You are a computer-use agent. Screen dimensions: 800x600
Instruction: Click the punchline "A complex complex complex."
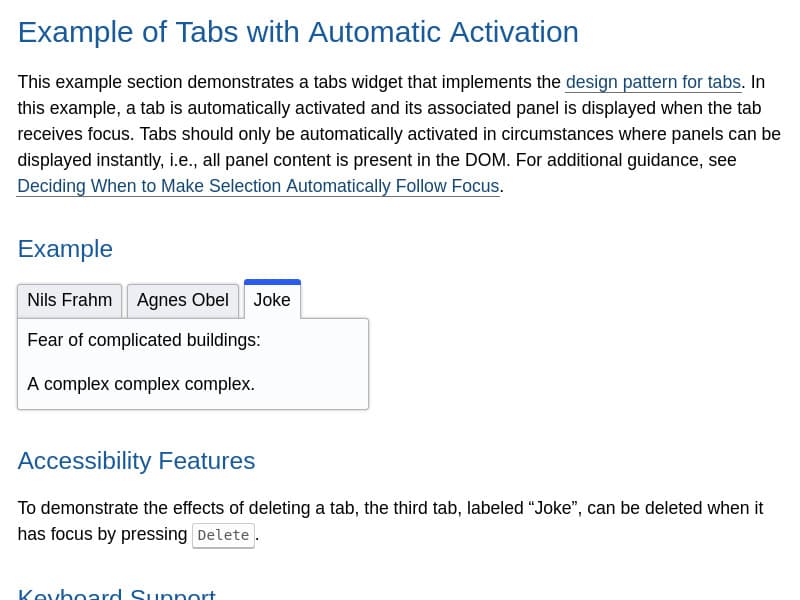(140, 384)
